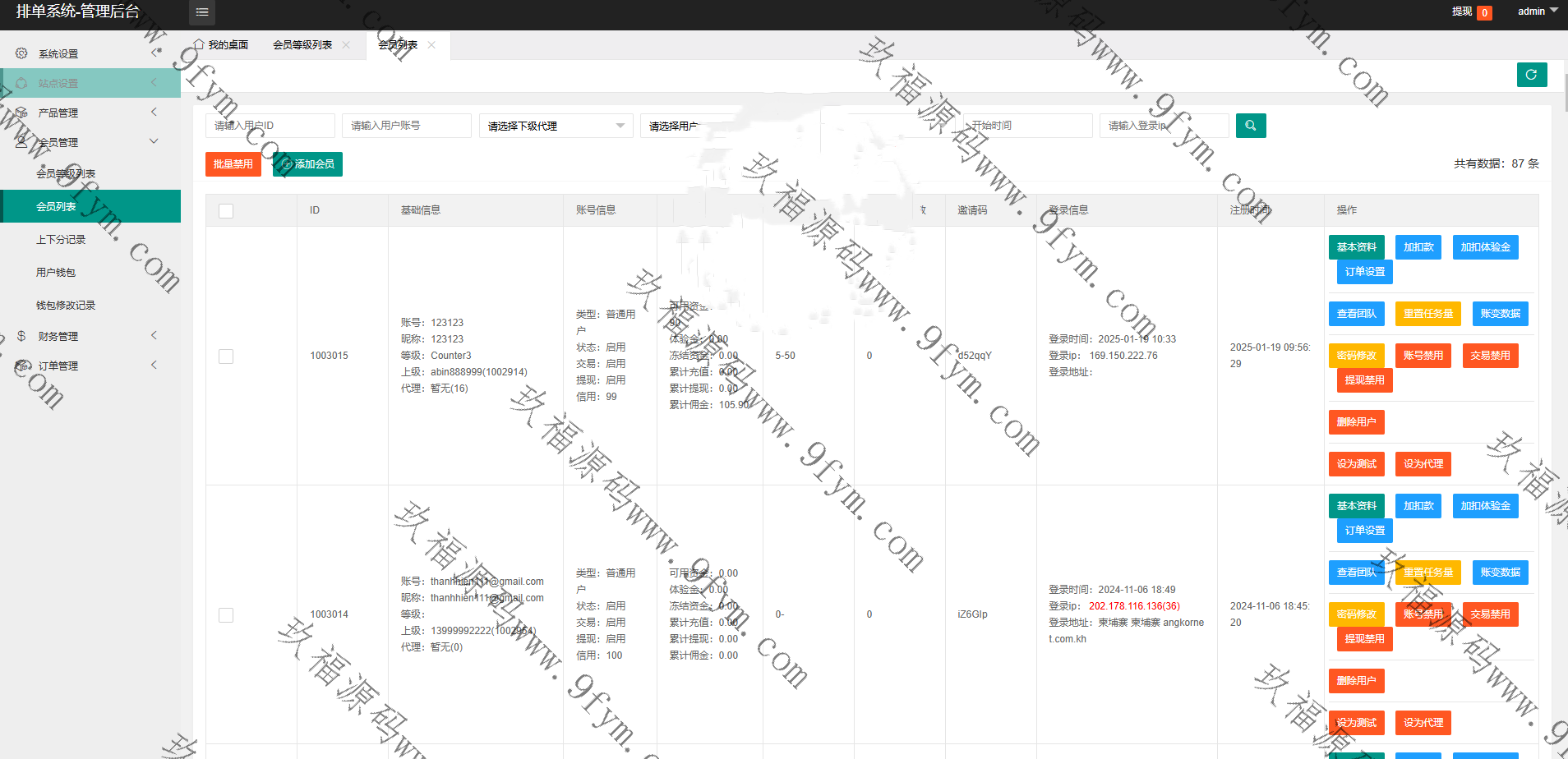Click the 请输入用户ID input field
The width and height of the screenshot is (1568, 759).
[x=270, y=126]
